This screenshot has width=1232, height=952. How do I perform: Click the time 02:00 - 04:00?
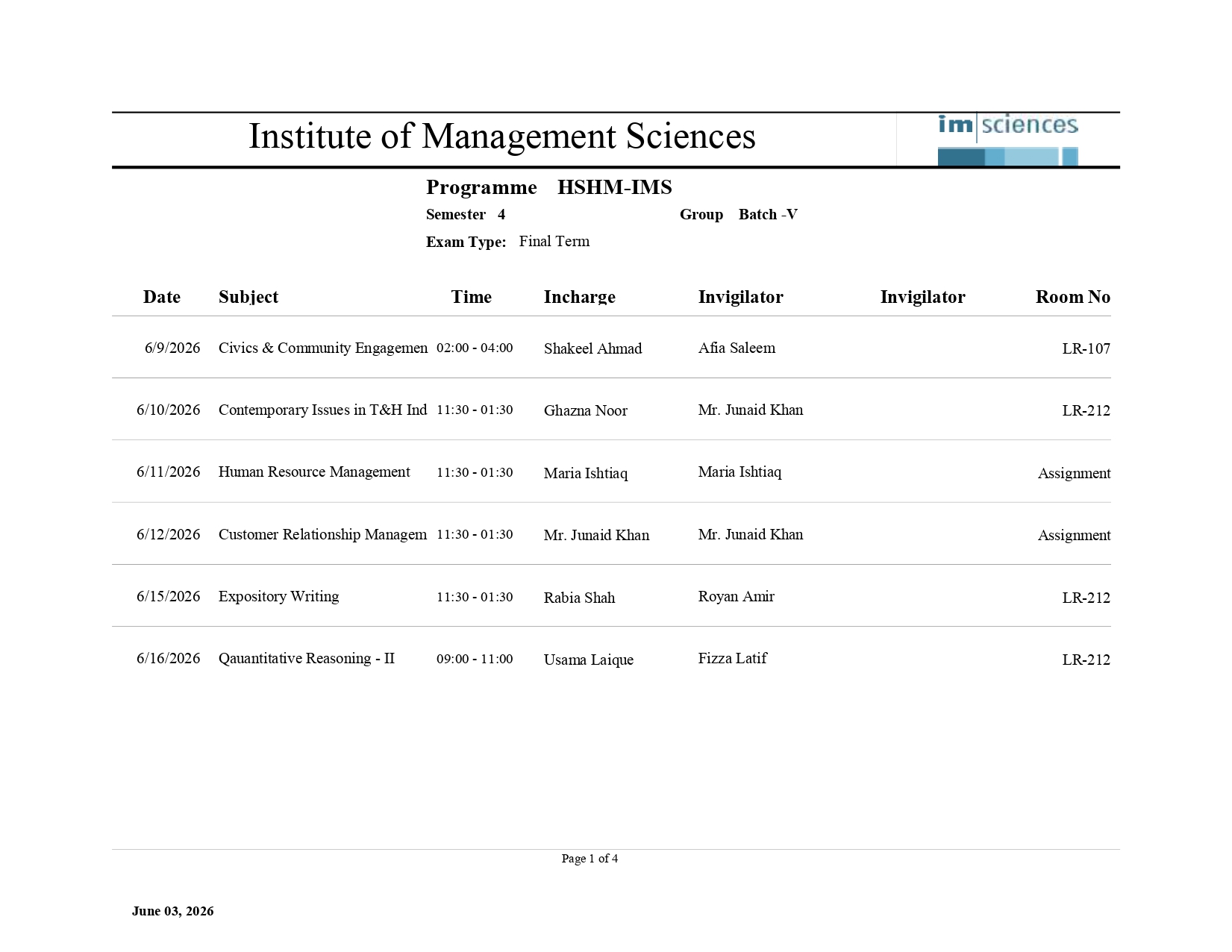click(475, 348)
